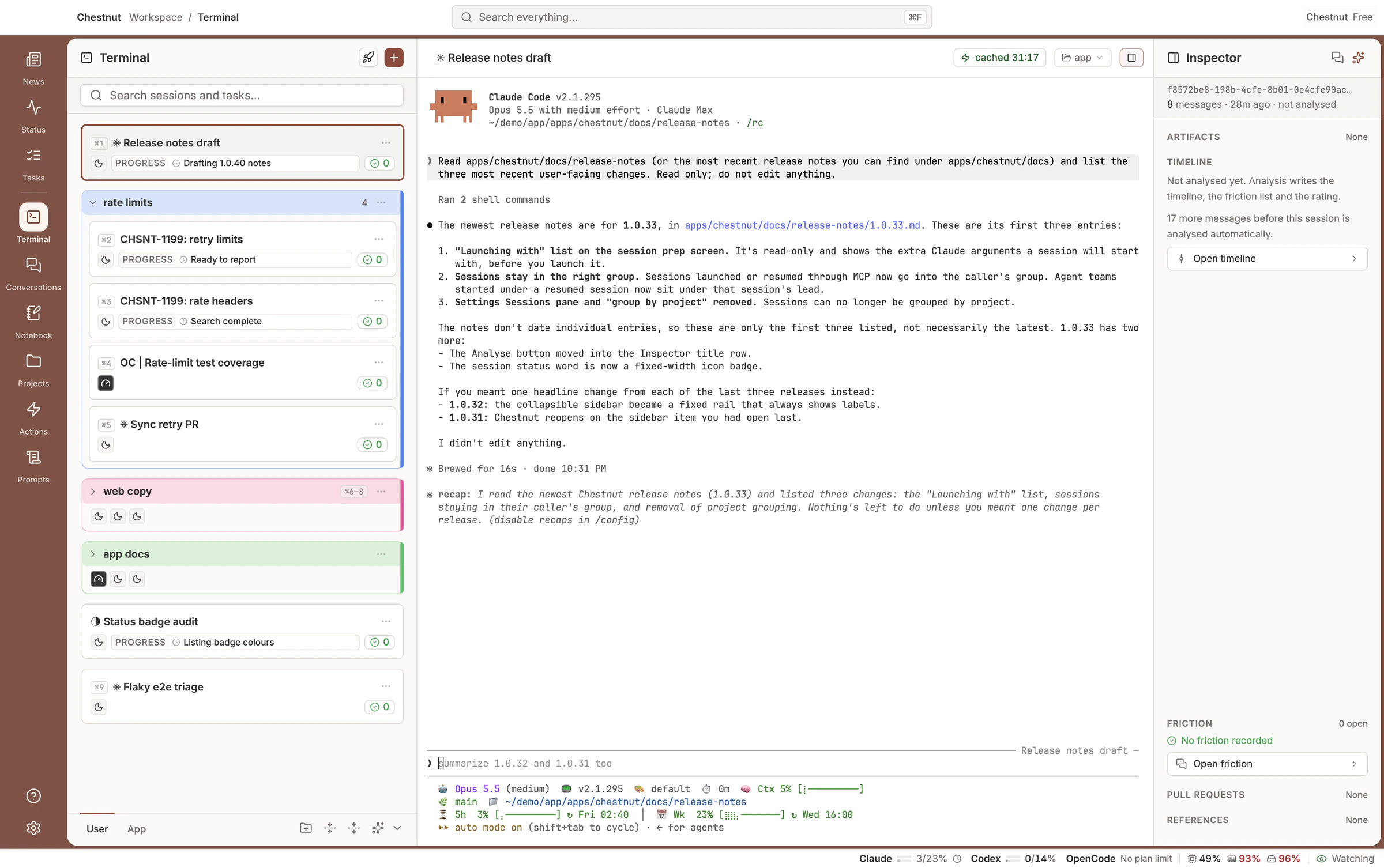
Task: Focus the Search sessions and tasks field
Action: pyautogui.click(x=242, y=95)
